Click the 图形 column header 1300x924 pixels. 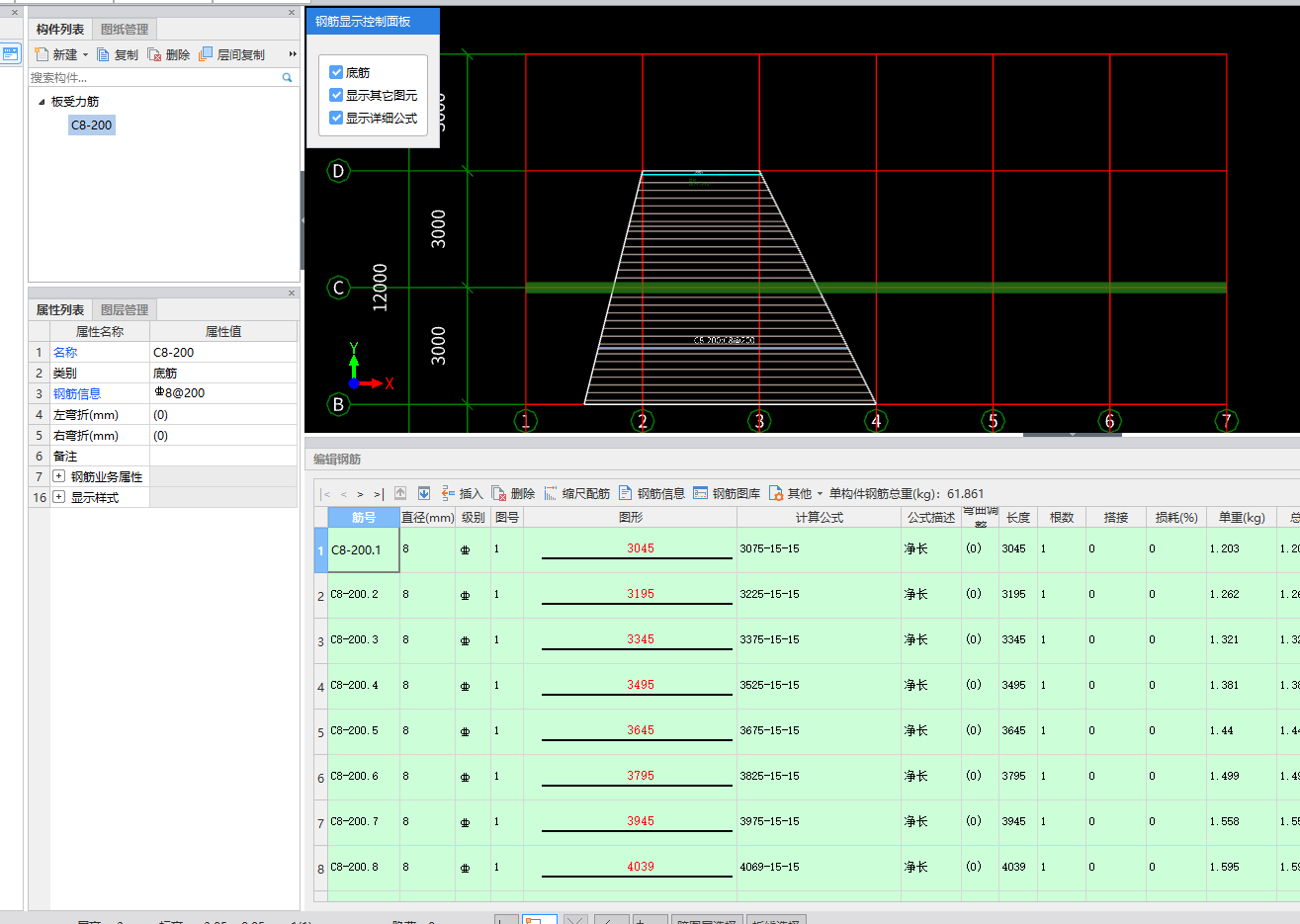pyautogui.click(x=631, y=518)
